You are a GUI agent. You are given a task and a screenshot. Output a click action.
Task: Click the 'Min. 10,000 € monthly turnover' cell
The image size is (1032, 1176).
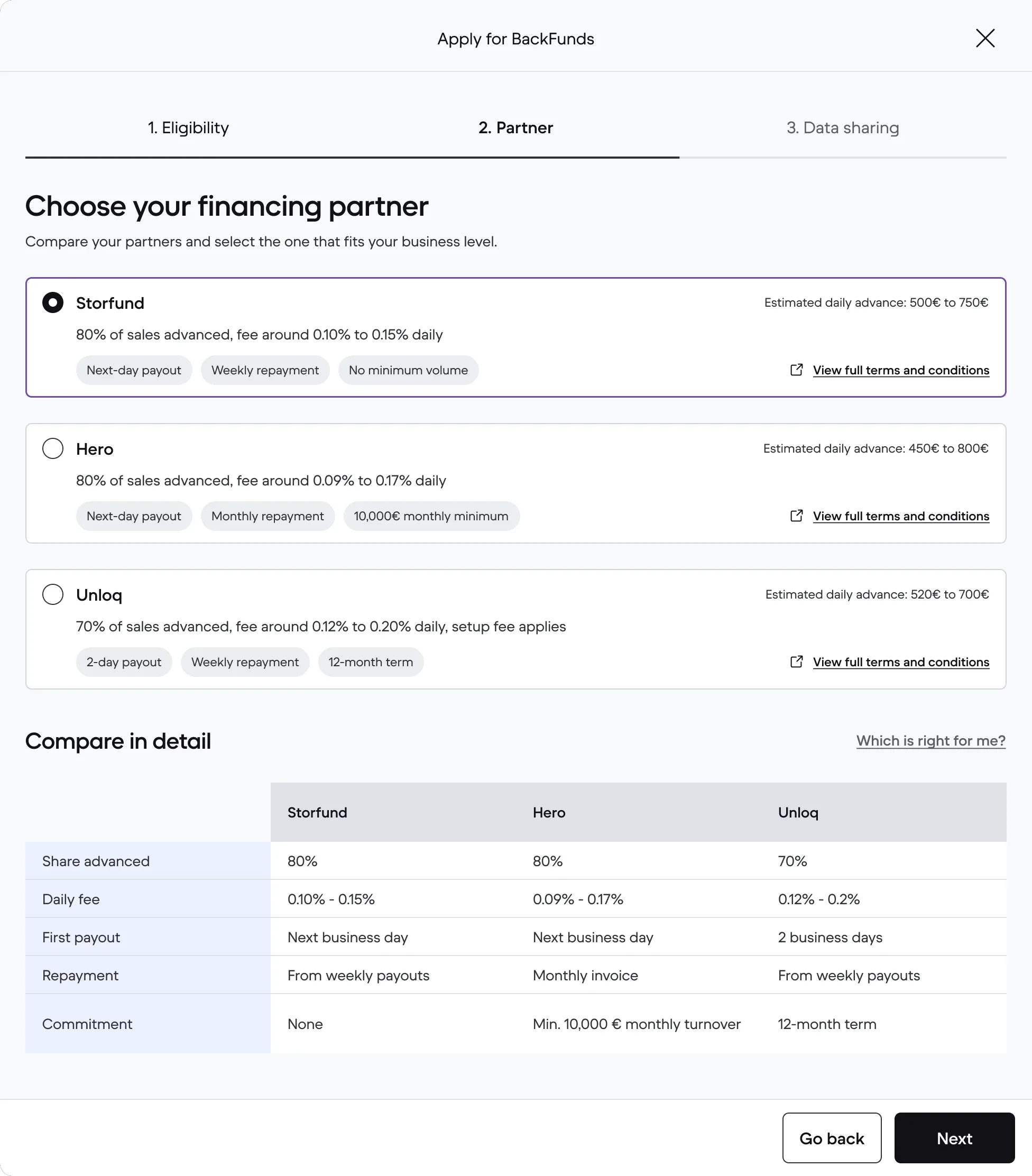pos(637,1024)
